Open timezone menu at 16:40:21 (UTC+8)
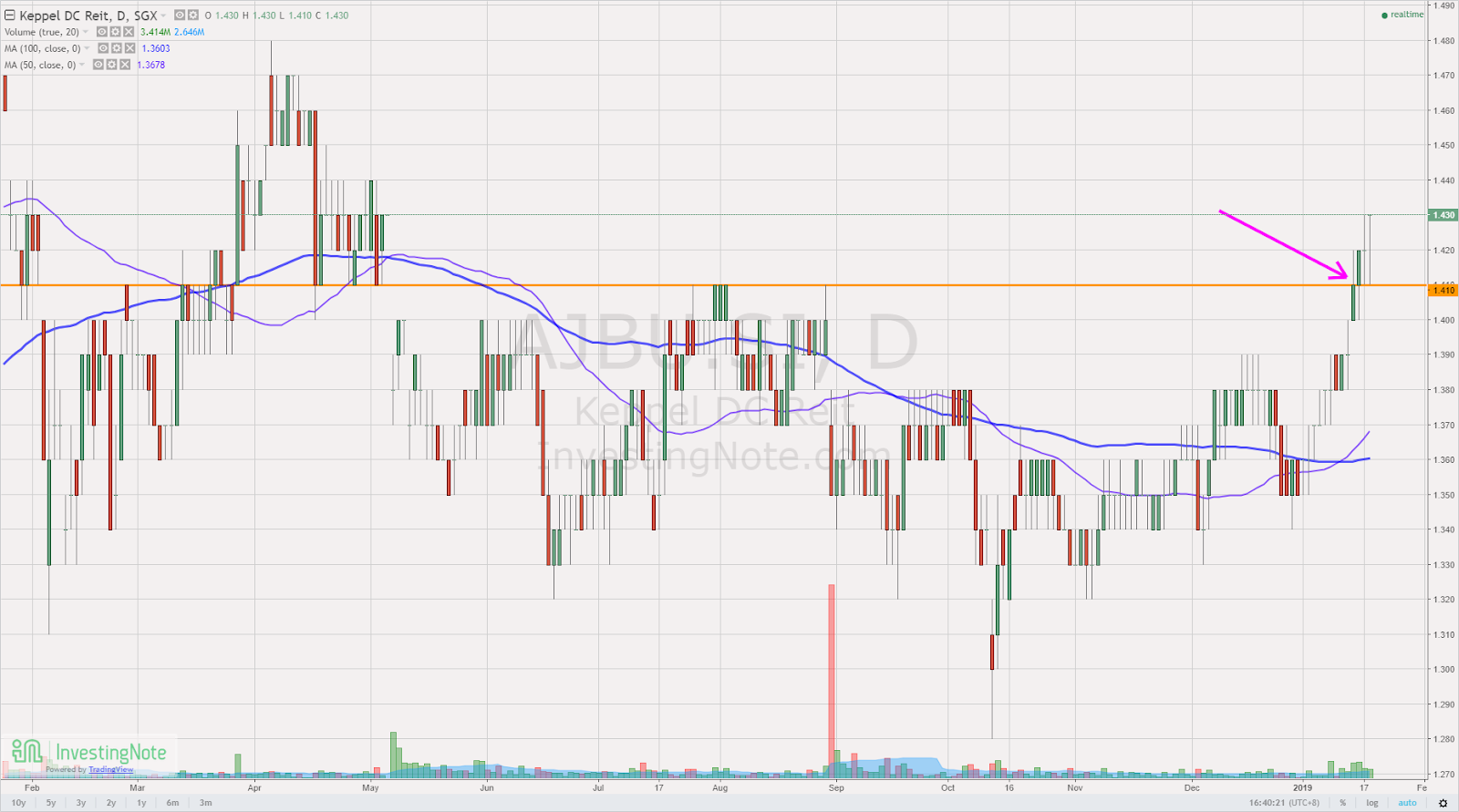 [x=1284, y=803]
